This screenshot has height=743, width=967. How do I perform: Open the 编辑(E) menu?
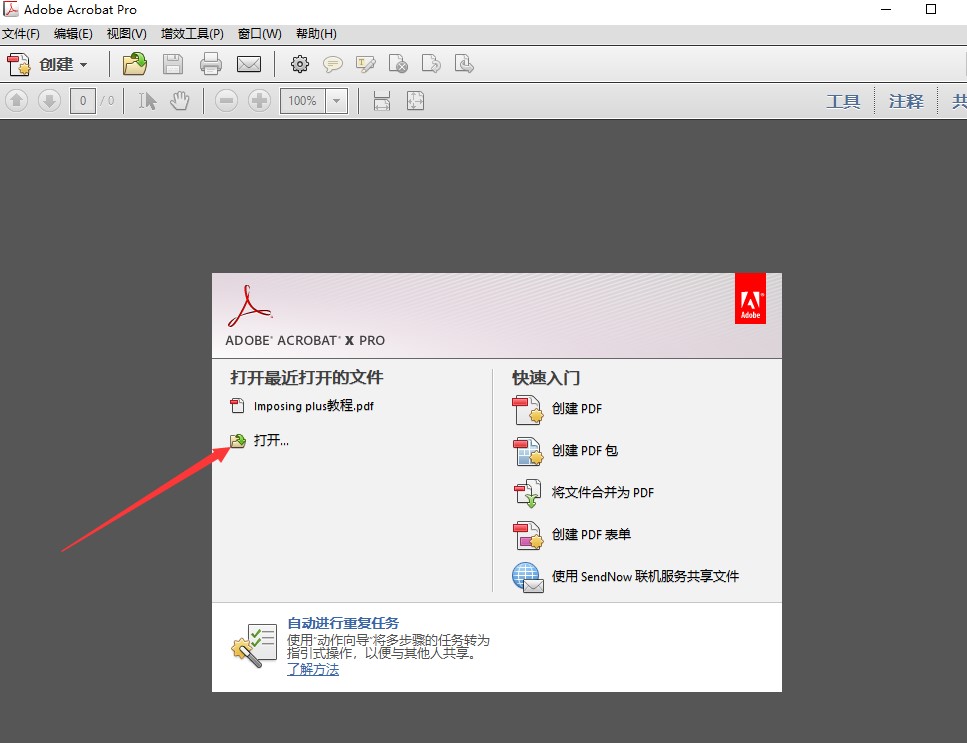click(x=73, y=34)
